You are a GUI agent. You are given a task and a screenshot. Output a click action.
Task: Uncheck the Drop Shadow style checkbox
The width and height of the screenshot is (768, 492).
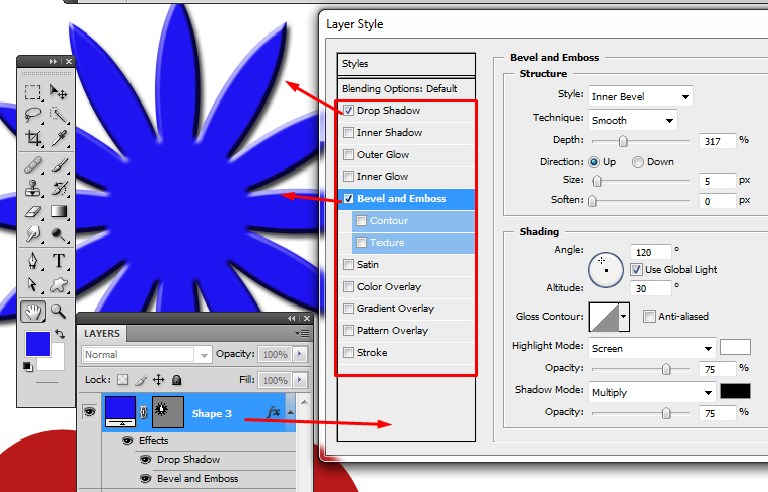coord(348,111)
